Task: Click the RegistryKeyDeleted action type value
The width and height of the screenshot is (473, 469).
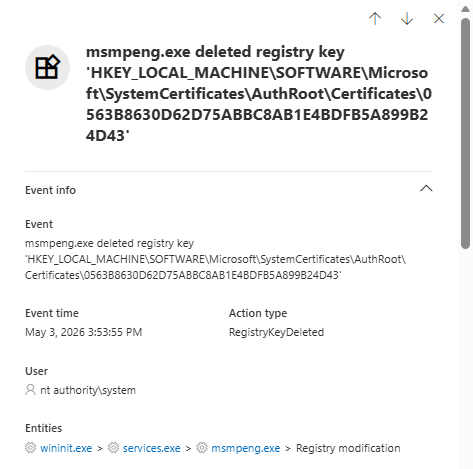Action: point(276,332)
